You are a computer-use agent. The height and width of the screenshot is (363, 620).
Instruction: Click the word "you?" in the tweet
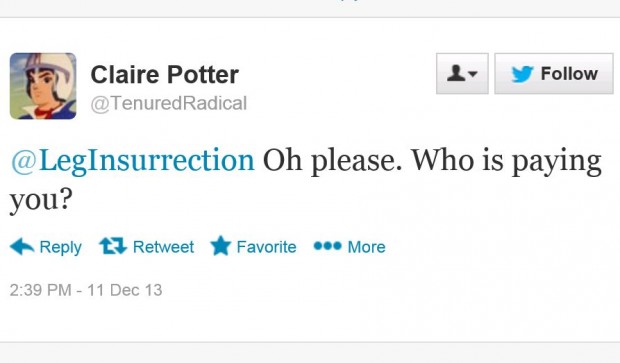41,200
